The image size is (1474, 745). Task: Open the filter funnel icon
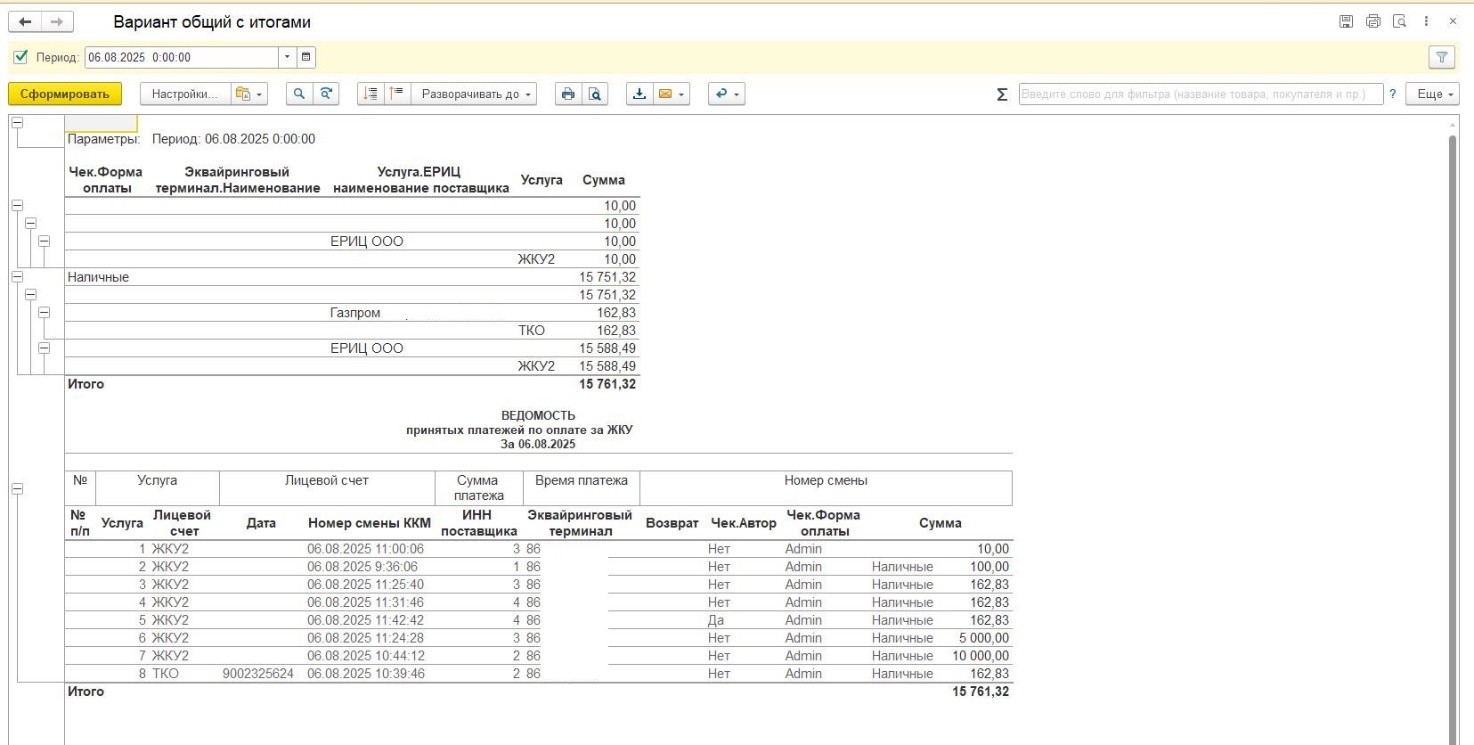pyautogui.click(x=1442, y=58)
